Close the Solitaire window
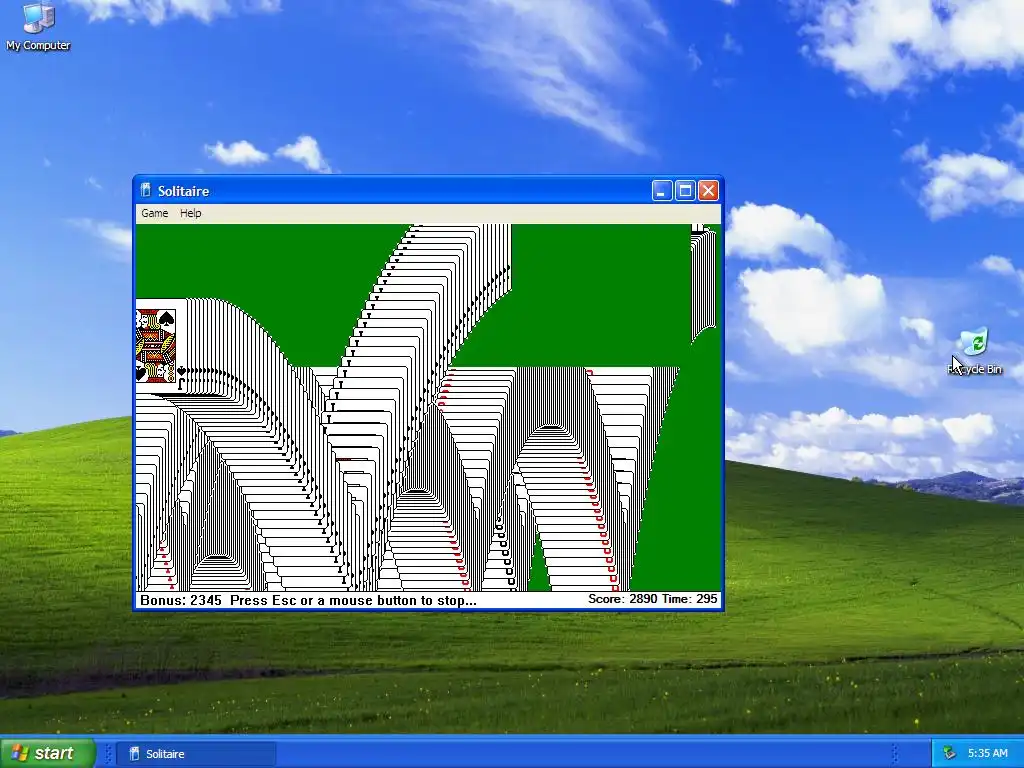 point(709,191)
